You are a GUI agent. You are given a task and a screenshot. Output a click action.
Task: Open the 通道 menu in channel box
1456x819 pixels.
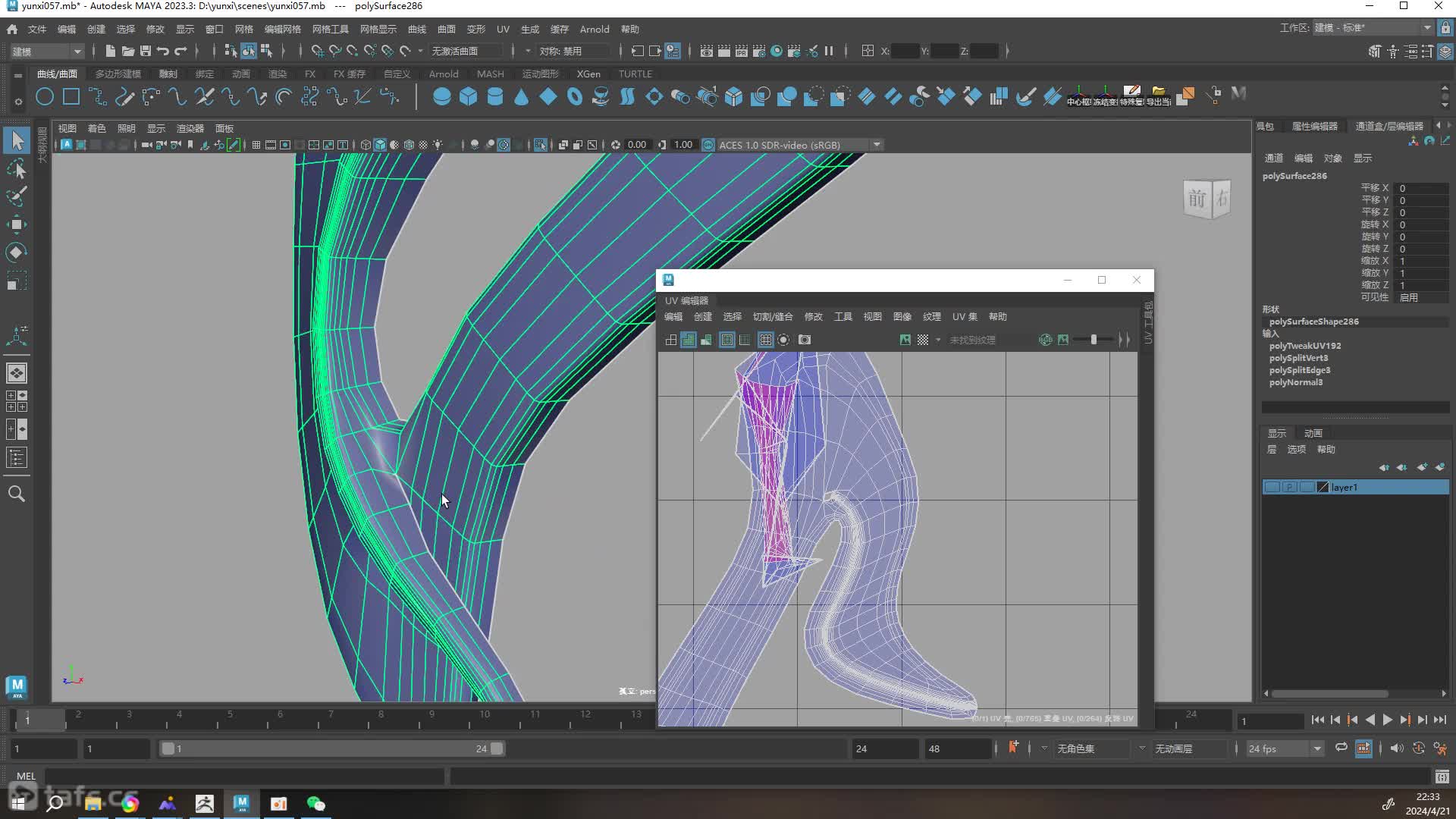point(1274,158)
